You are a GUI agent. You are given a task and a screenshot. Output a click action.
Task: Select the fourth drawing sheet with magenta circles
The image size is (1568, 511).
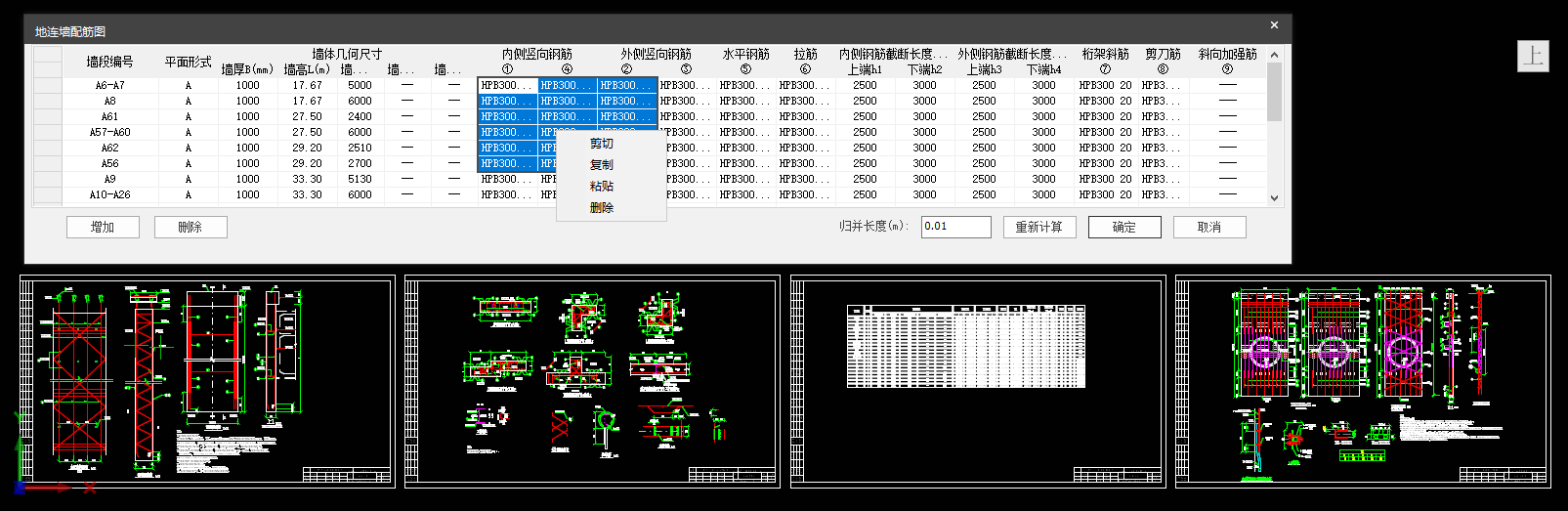click(x=1363, y=381)
